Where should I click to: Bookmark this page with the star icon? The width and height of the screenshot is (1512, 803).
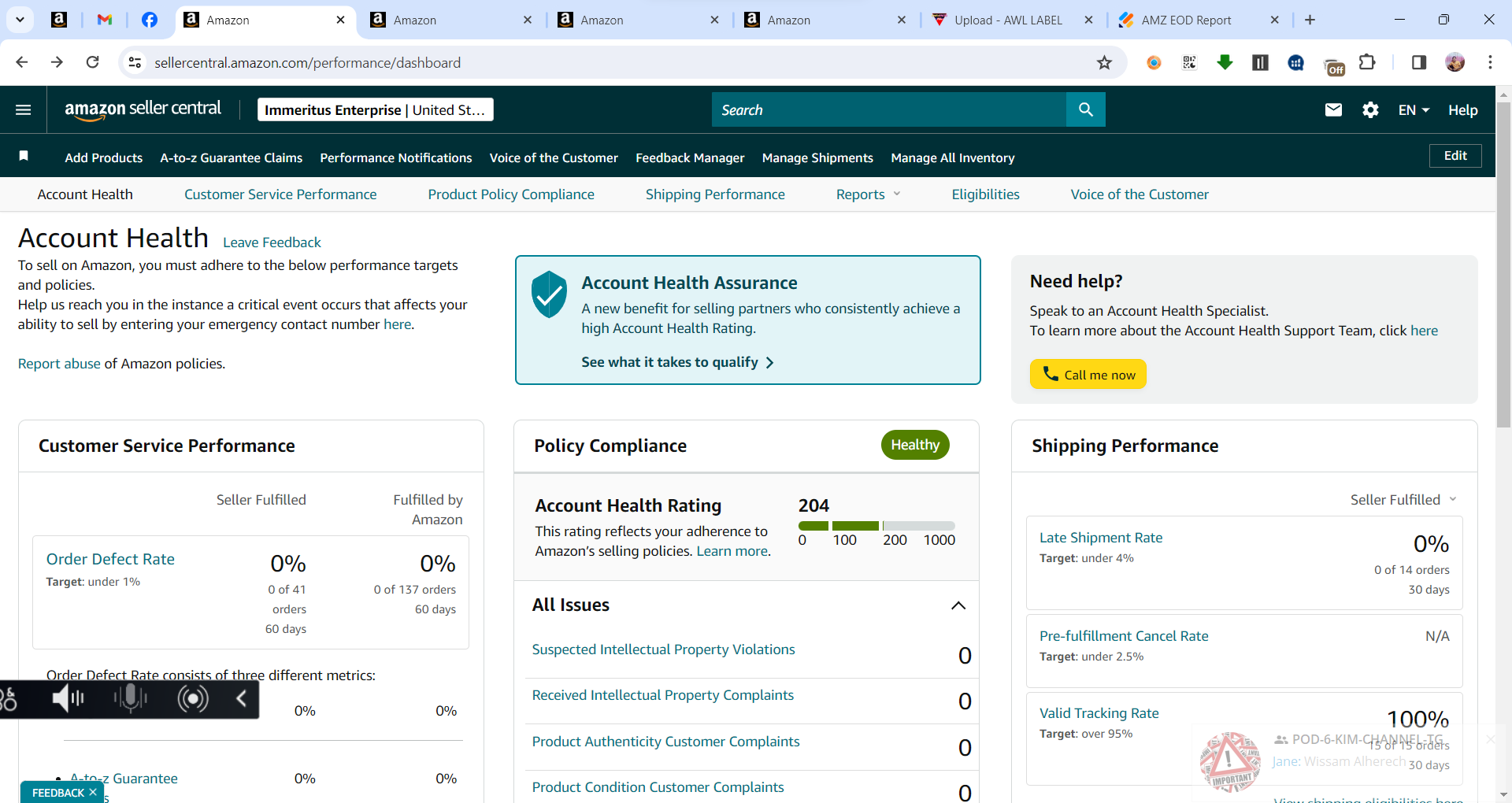tap(1104, 62)
